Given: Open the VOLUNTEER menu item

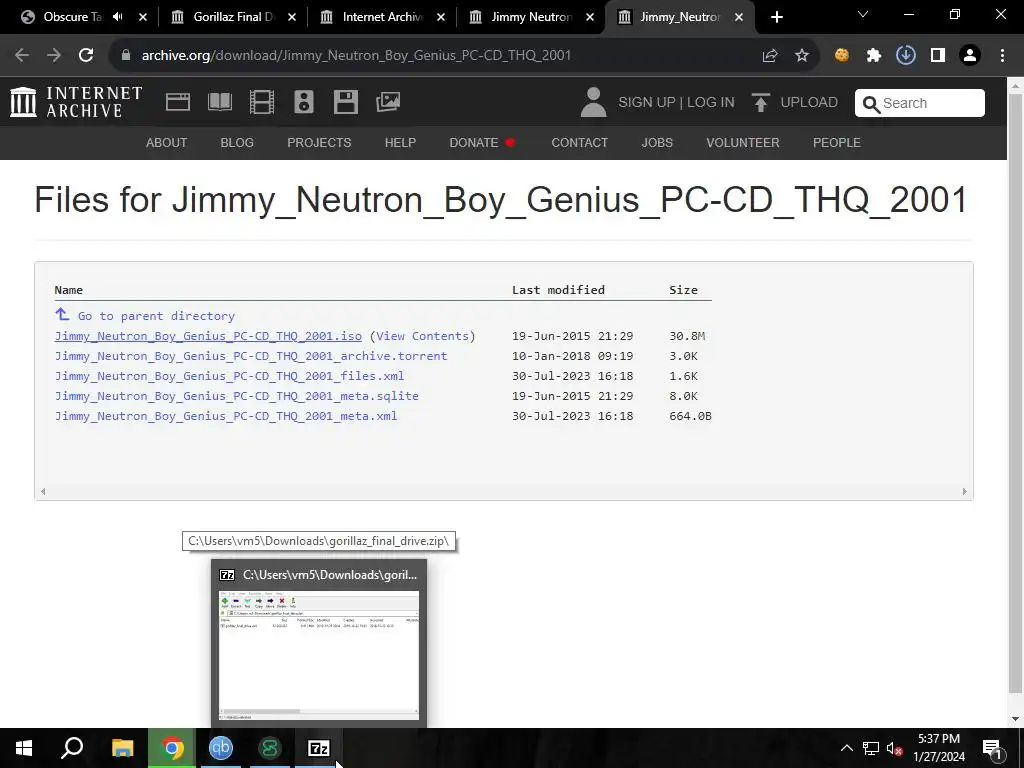Looking at the screenshot, I should (x=743, y=142).
